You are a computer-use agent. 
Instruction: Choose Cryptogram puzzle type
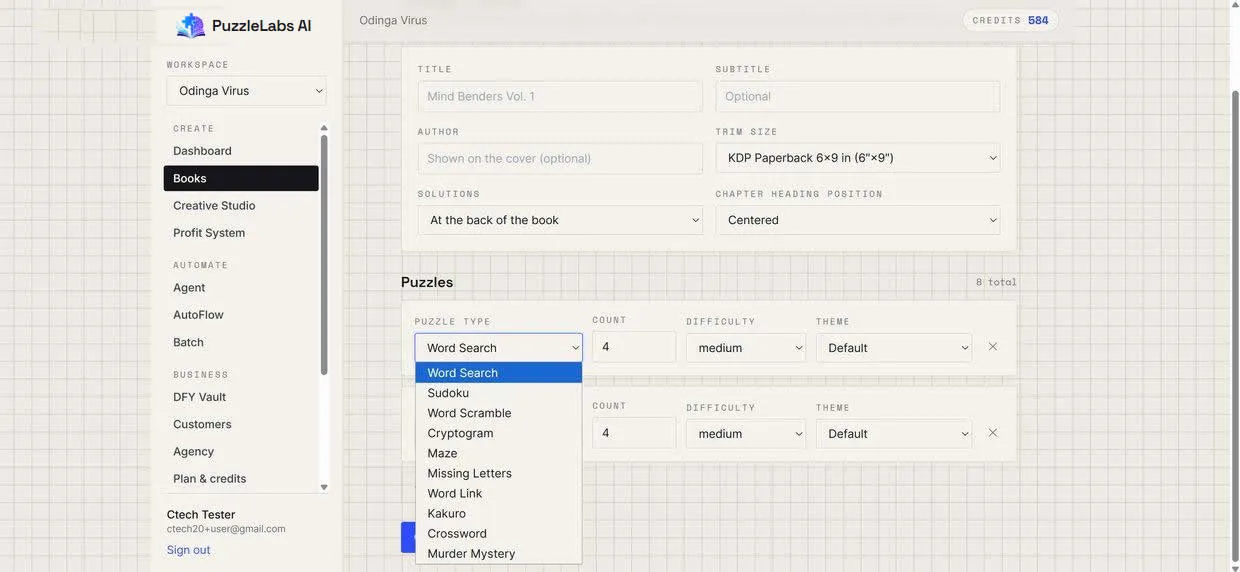tap(499, 433)
